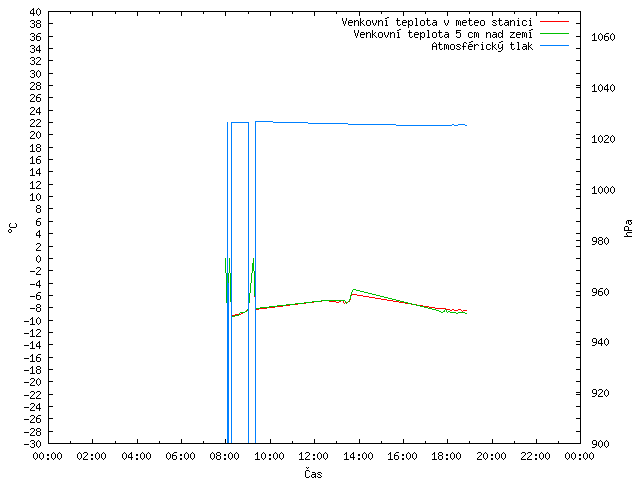Click pressure axis label '980'
640x480 pixels.
pyautogui.click(x=600, y=241)
